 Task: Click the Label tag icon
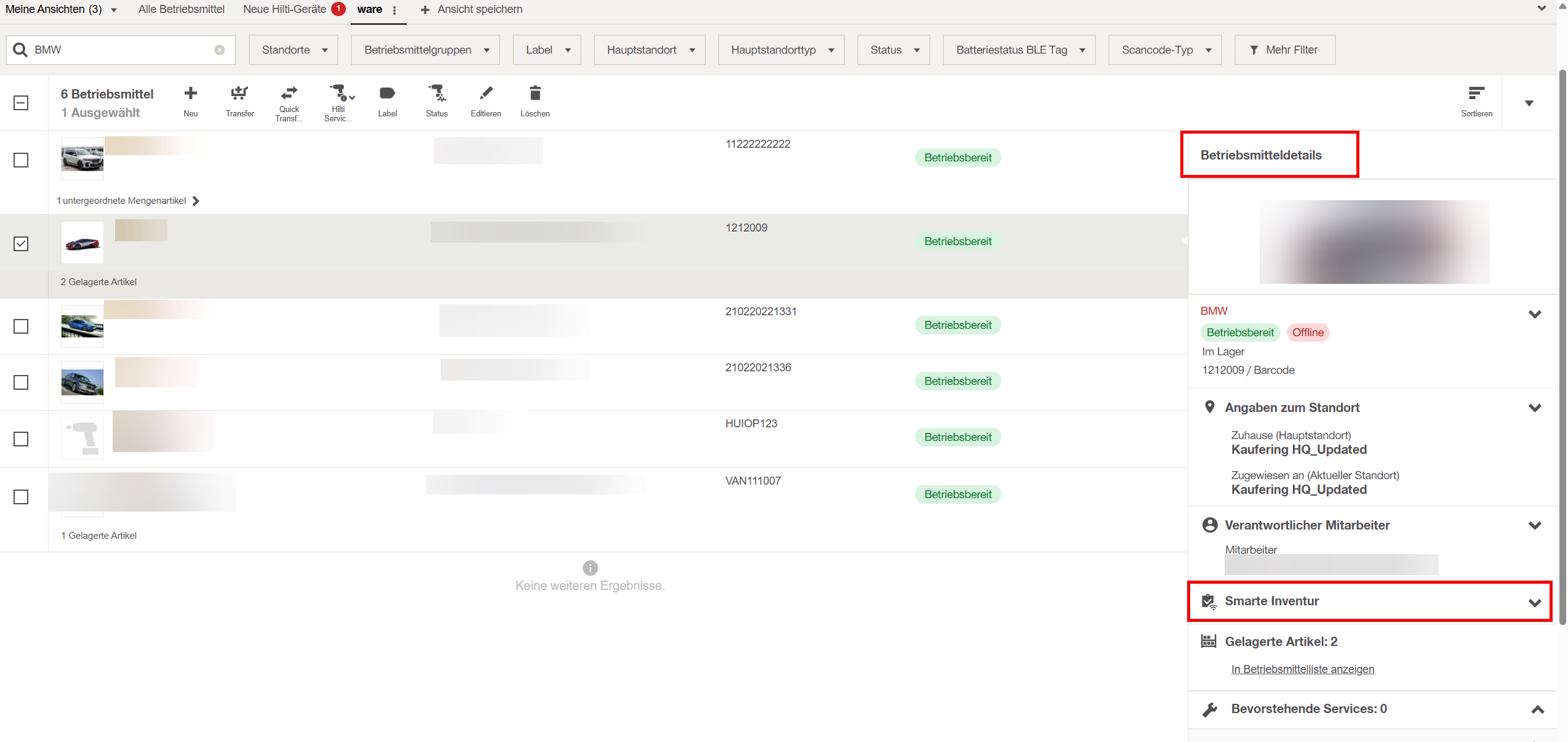(x=387, y=94)
